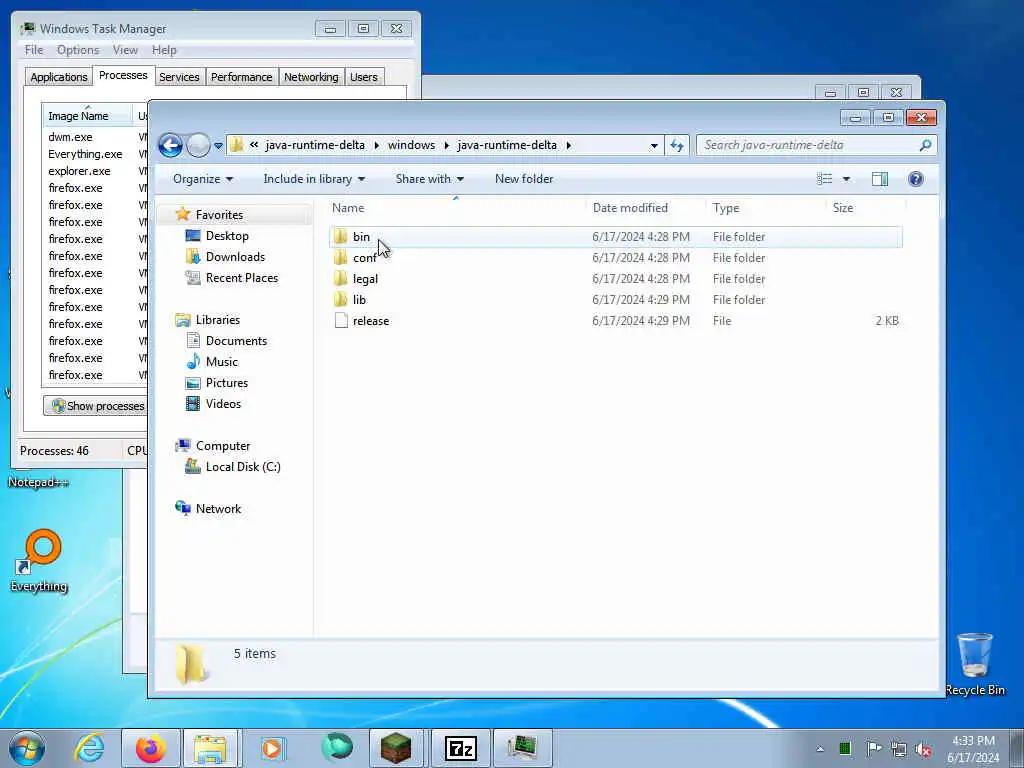Open 7-Zip from the taskbar
This screenshot has width=1024, height=768.
460,748
